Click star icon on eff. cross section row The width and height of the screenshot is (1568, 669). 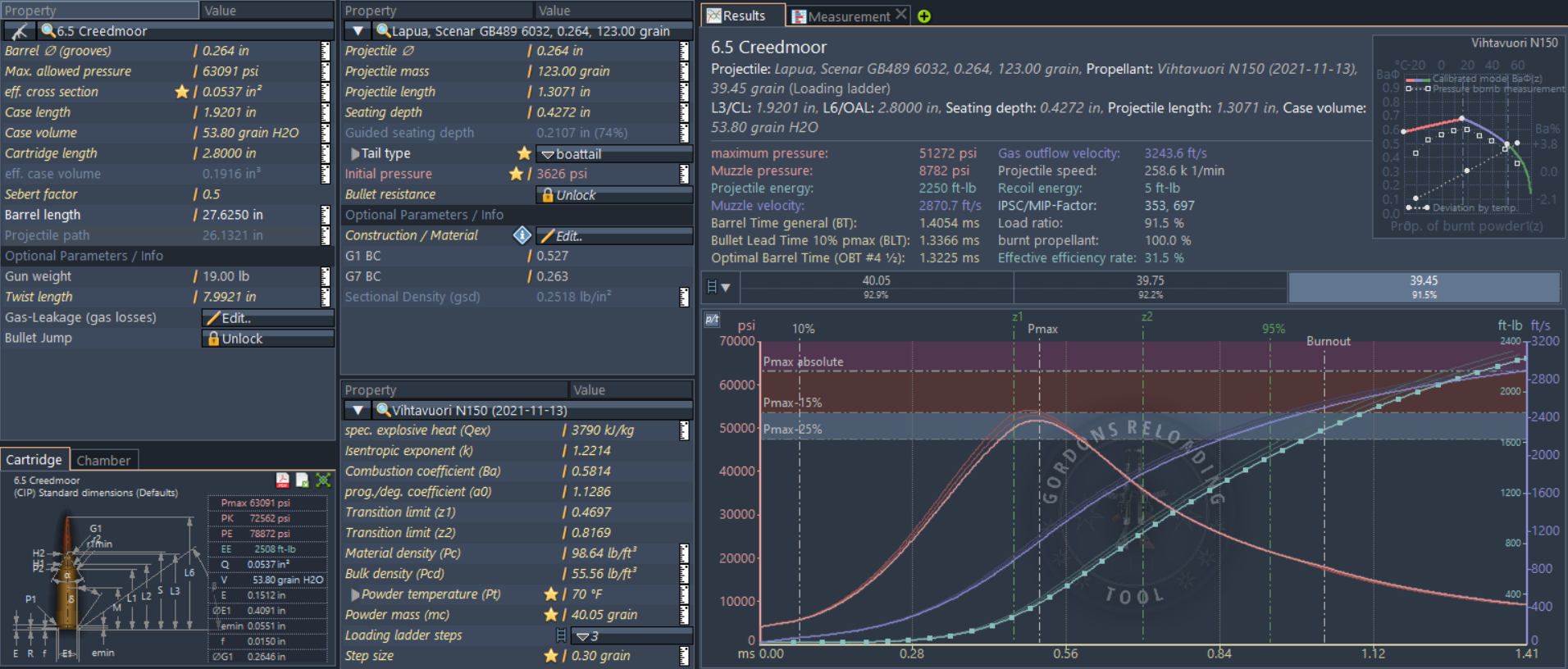click(x=182, y=92)
